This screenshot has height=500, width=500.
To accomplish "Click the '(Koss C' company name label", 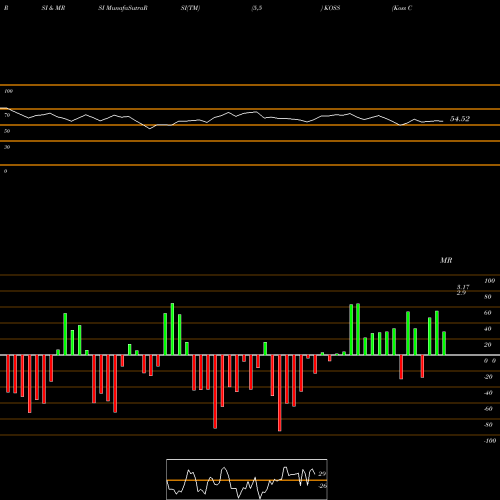I will pos(402,8).
